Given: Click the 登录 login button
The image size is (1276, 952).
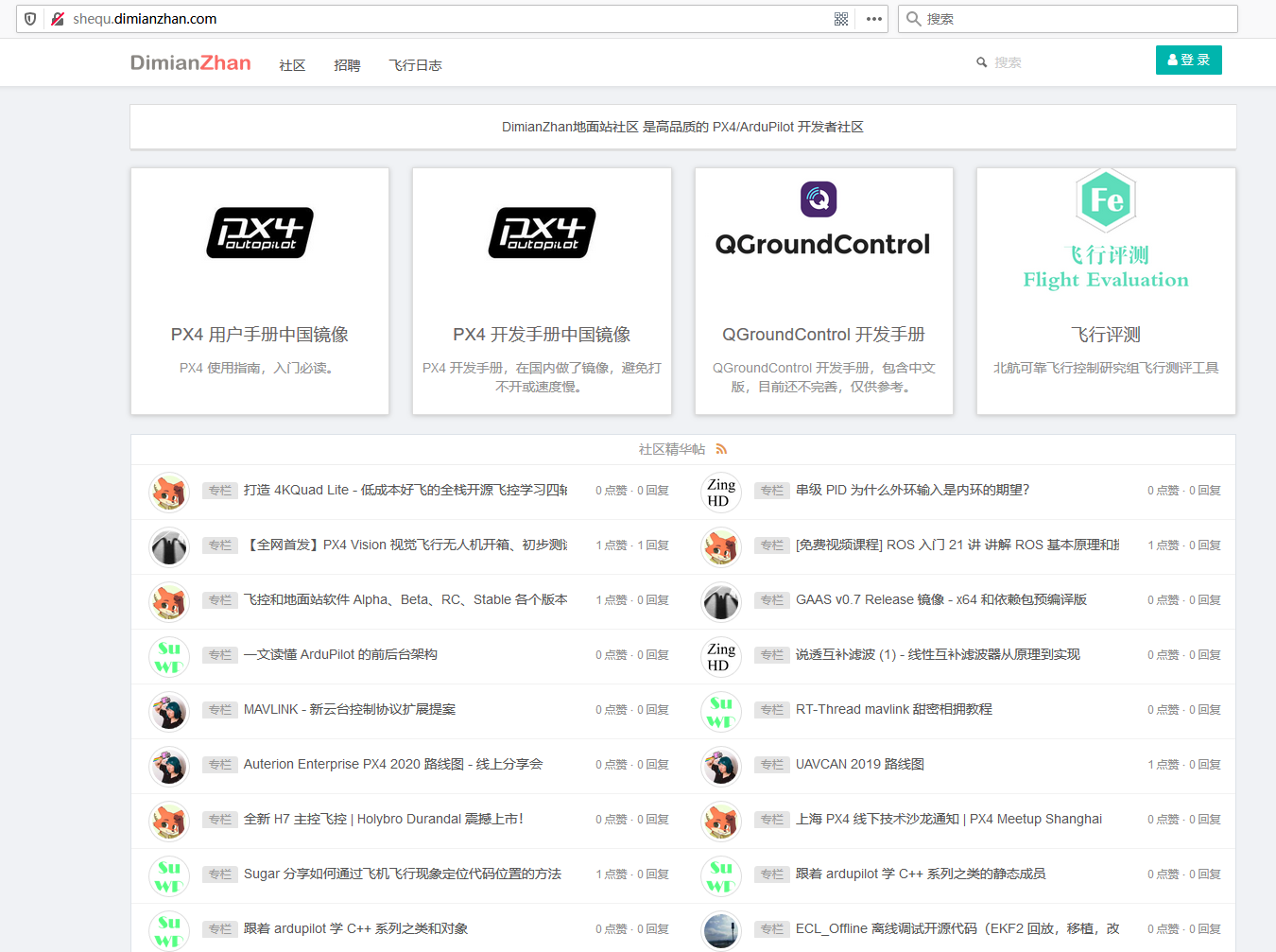Looking at the screenshot, I should (x=1188, y=60).
